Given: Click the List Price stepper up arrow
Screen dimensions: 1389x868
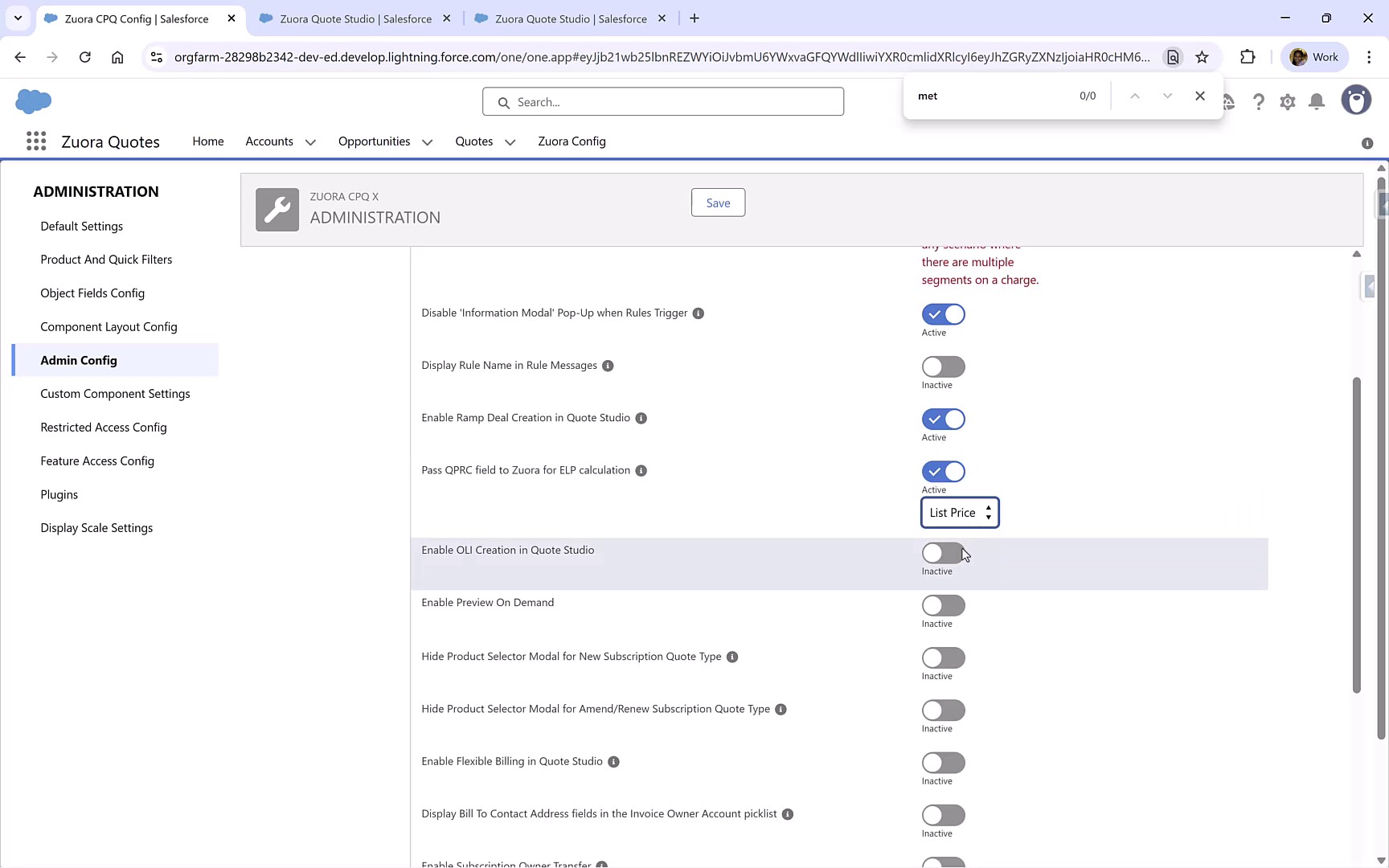Looking at the screenshot, I should 989,508.
